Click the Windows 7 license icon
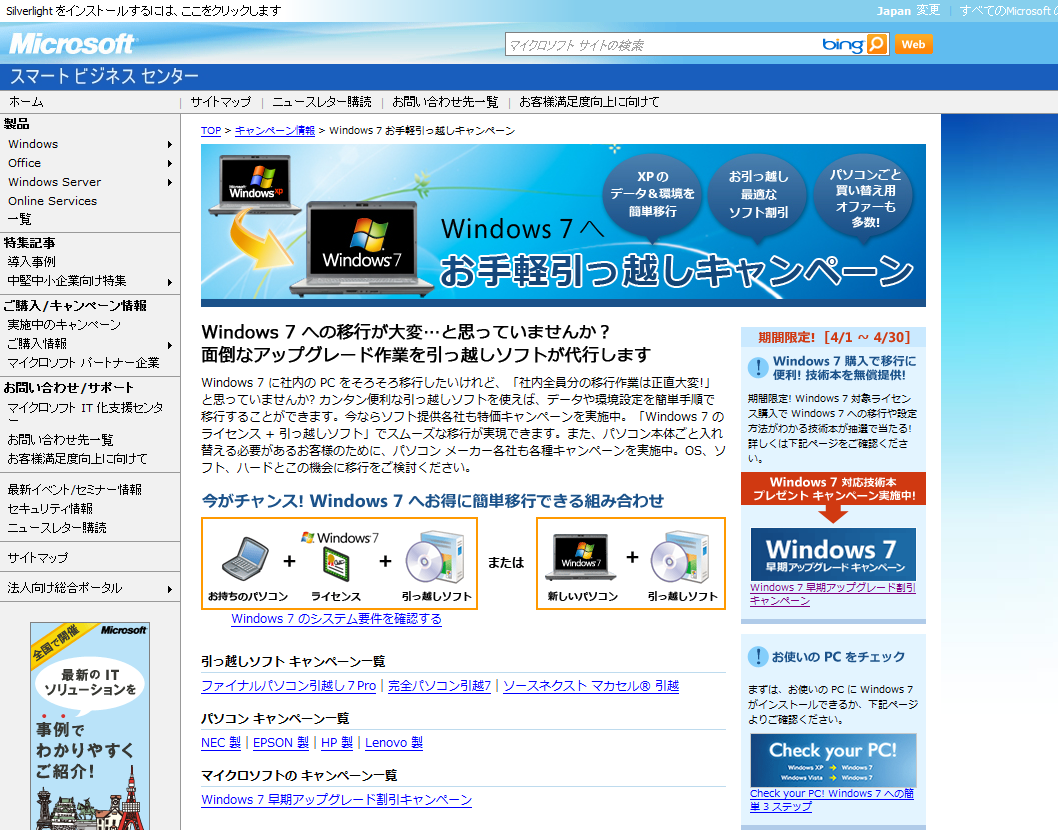The height and width of the screenshot is (830, 1058). click(336, 565)
